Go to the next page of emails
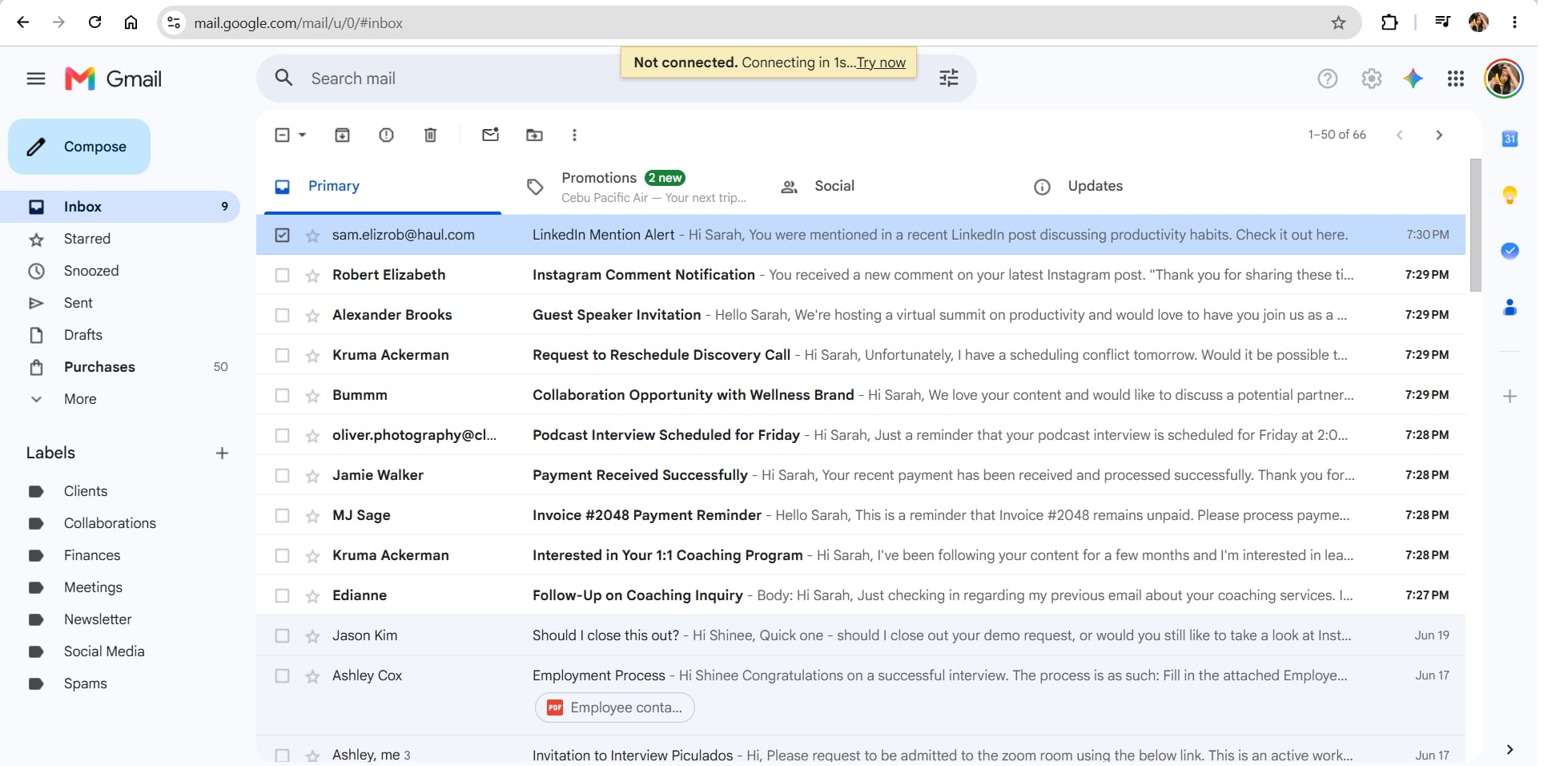 point(1439,135)
